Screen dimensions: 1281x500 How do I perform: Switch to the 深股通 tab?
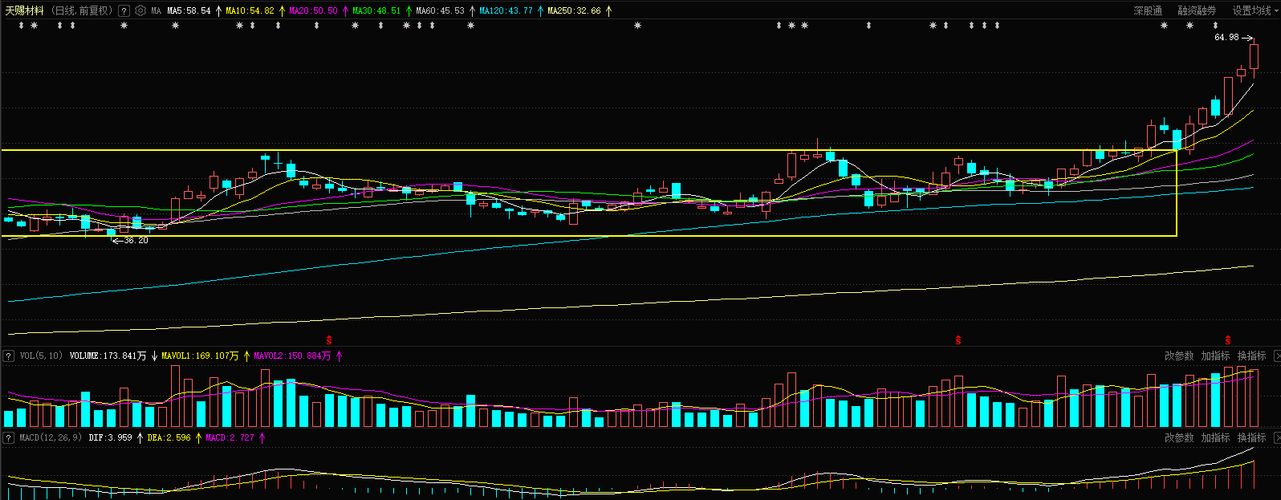click(x=1148, y=11)
